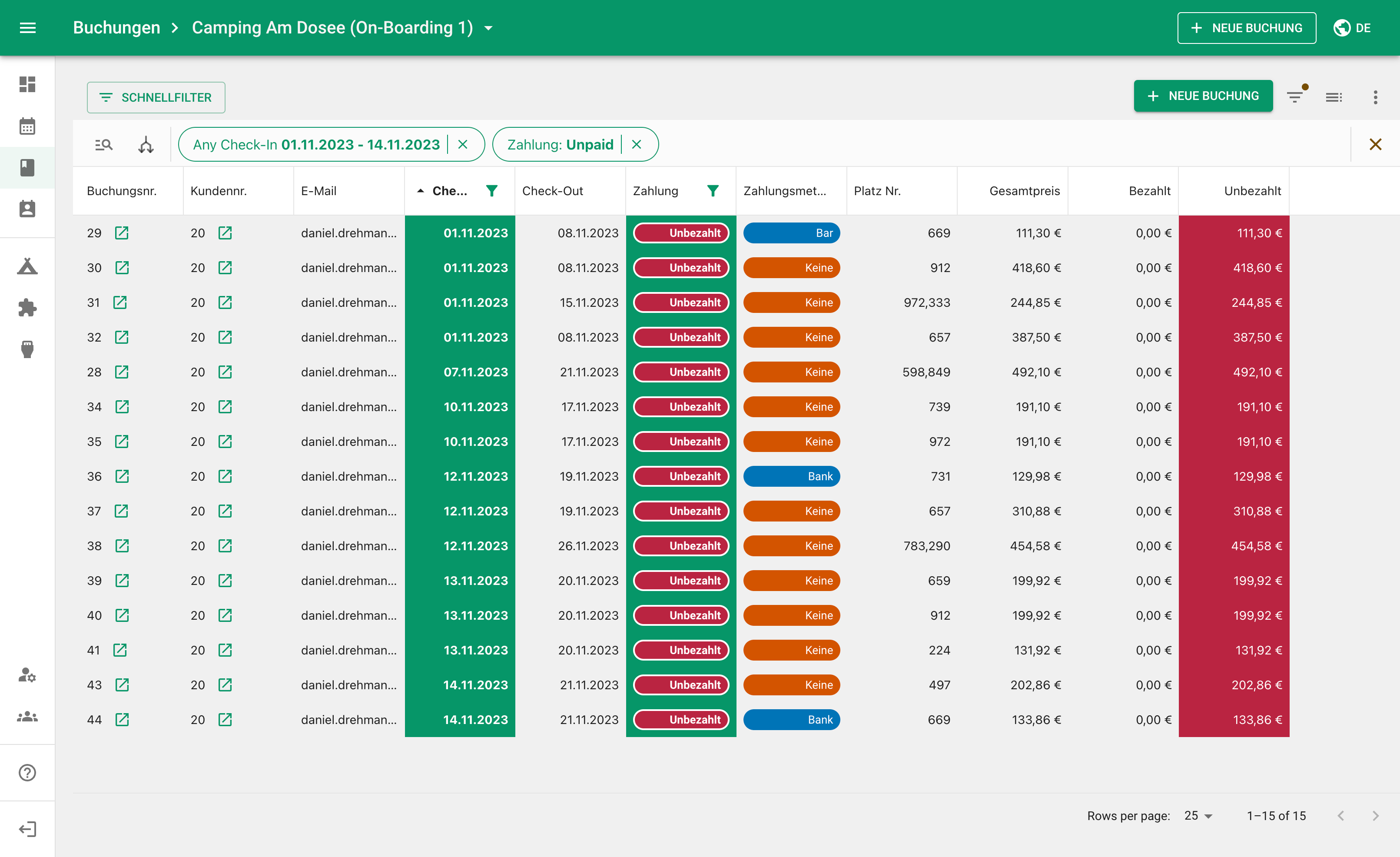Open the three-dot more options menu
The width and height of the screenshot is (1400, 857).
pos(1375,97)
